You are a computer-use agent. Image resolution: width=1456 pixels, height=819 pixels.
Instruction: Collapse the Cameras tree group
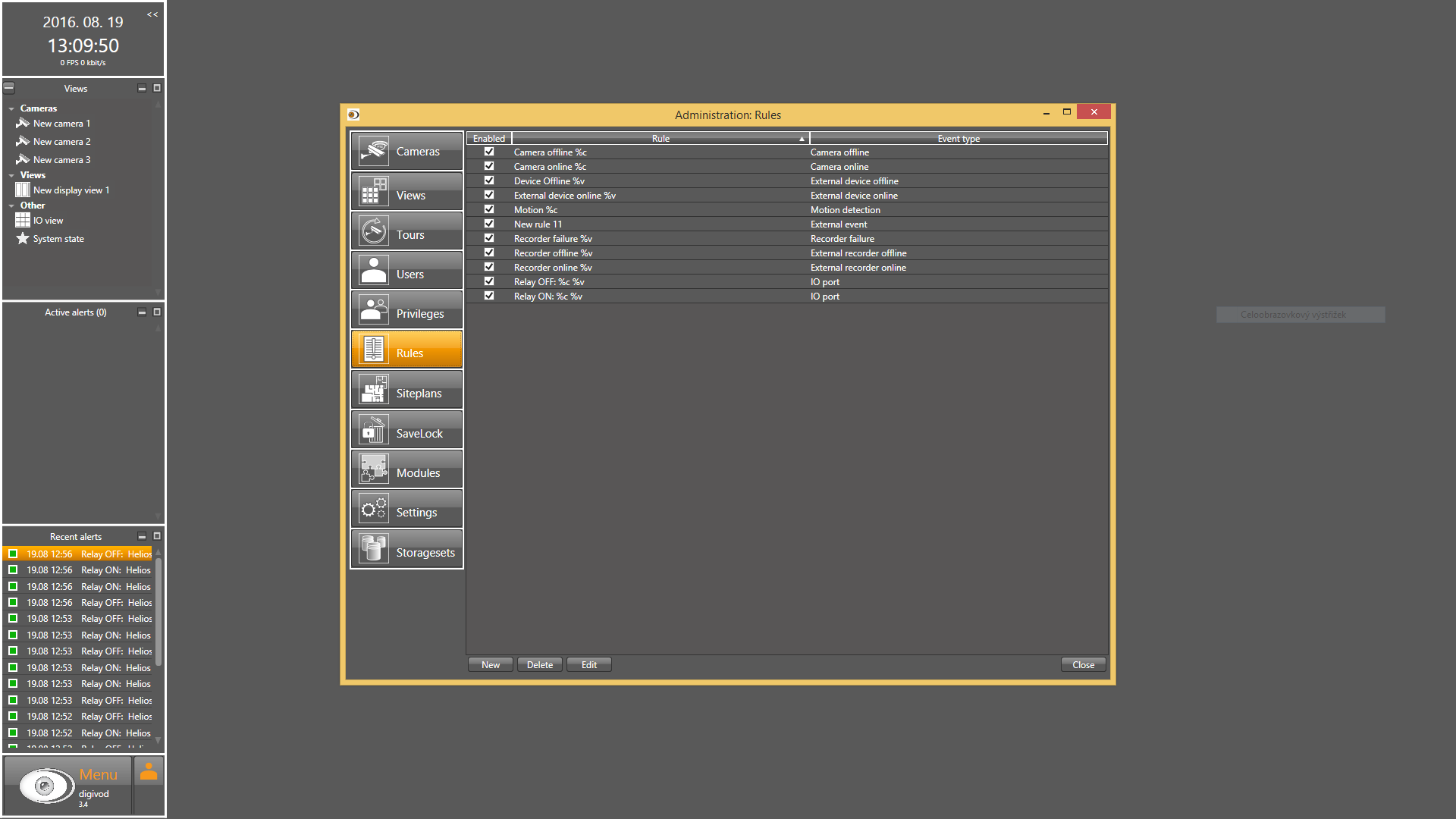point(11,109)
